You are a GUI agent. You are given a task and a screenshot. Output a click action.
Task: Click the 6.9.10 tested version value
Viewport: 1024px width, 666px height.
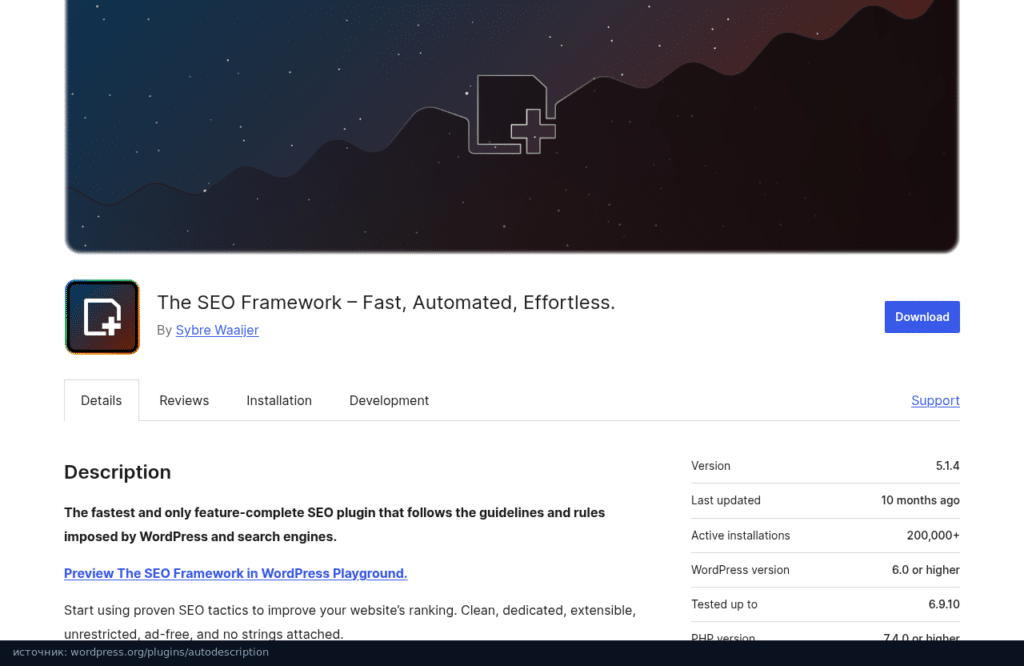pyautogui.click(x=944, y=605)
